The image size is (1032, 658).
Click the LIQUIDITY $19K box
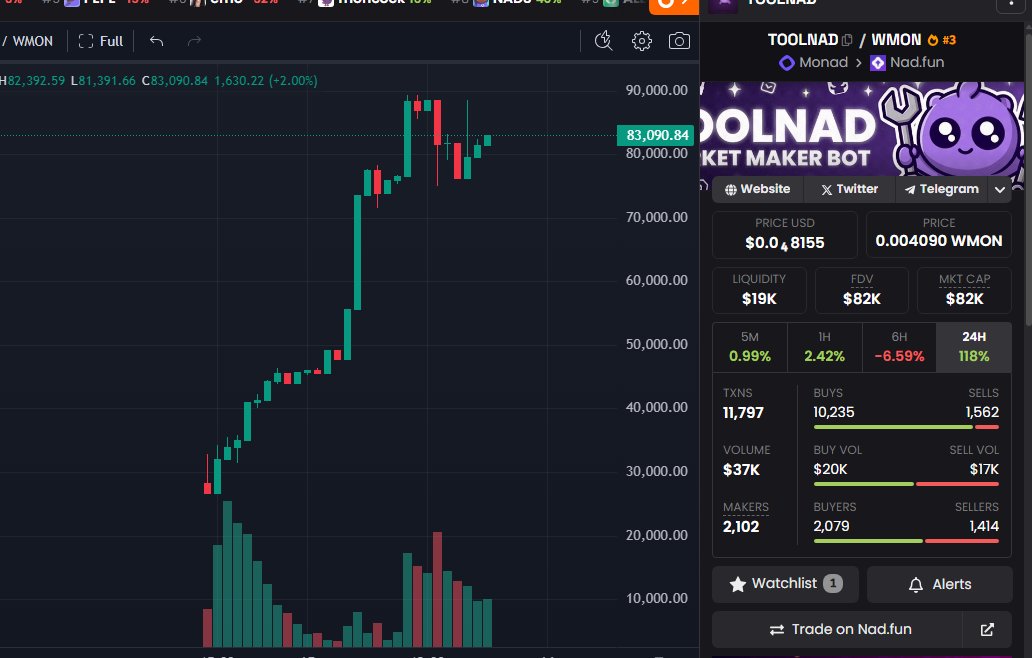[x=759, y=290]
